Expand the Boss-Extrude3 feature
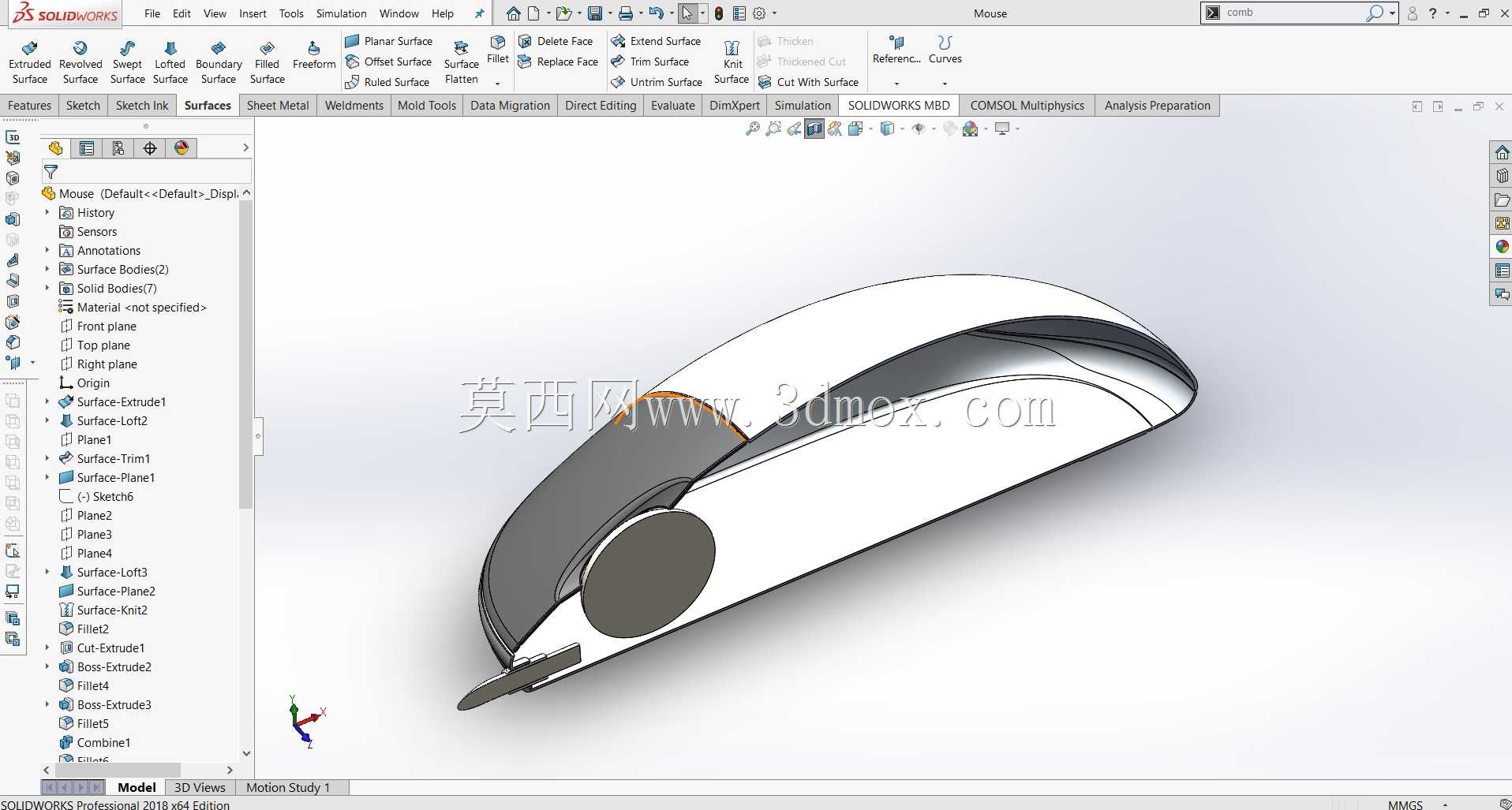The height and width of the screenshot is (810, 1512). pos(47,705)
